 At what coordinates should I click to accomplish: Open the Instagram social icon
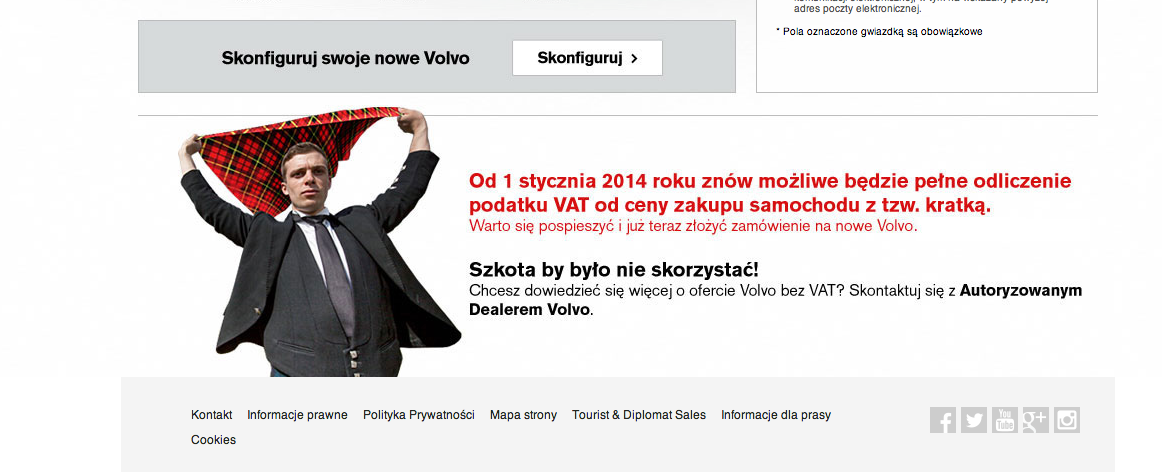tap(1067, 420)
